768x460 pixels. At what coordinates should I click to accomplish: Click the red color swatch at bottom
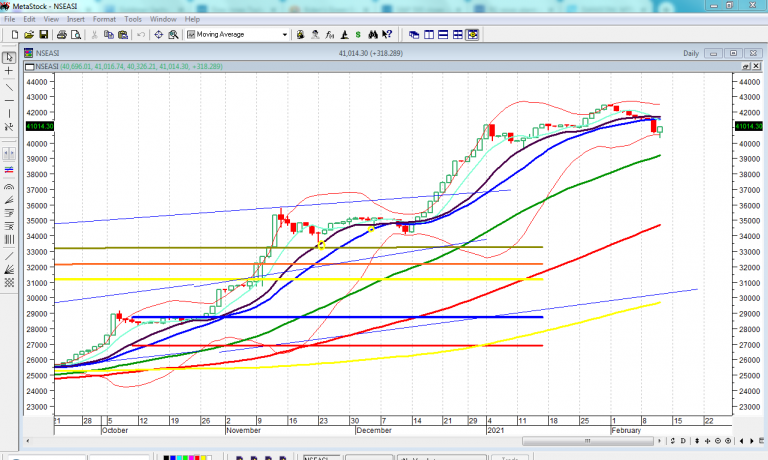197,458
